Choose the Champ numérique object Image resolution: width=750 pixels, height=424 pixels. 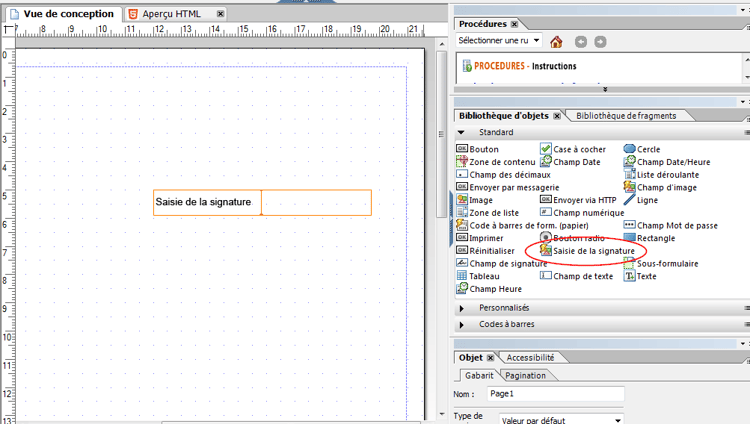tap(582, 212)
